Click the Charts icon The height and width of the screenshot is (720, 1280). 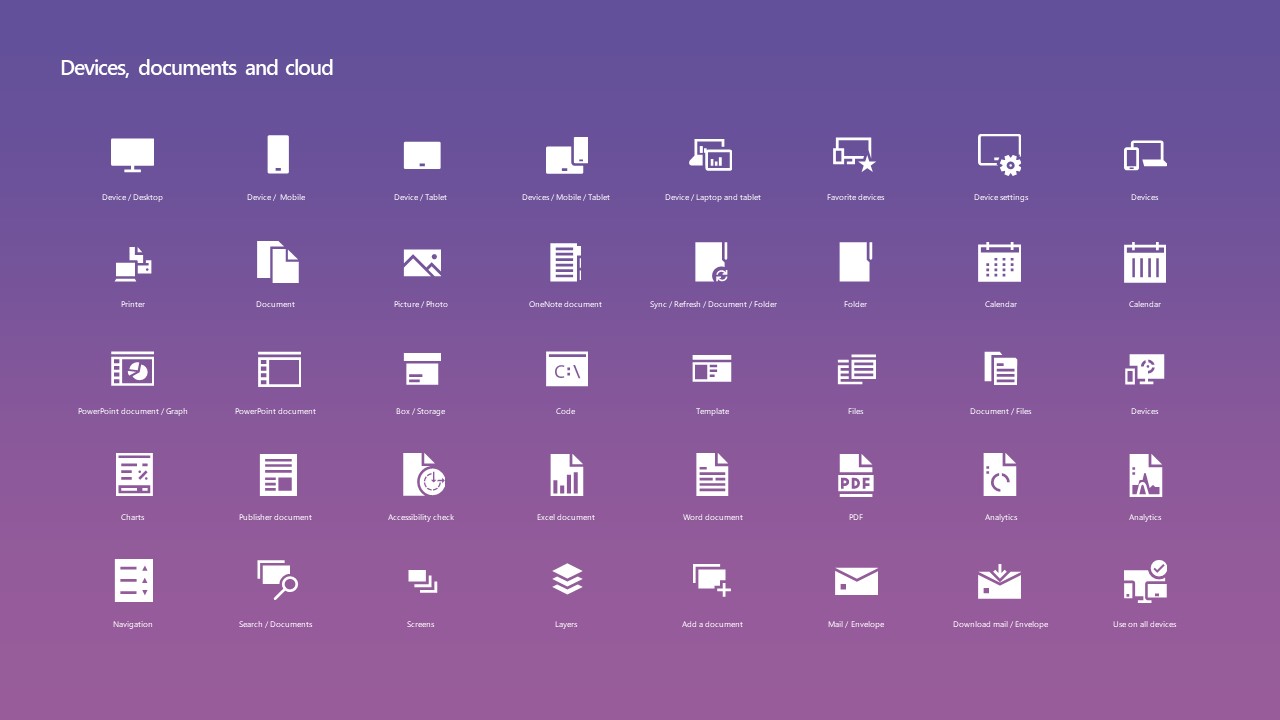[134, 475]
